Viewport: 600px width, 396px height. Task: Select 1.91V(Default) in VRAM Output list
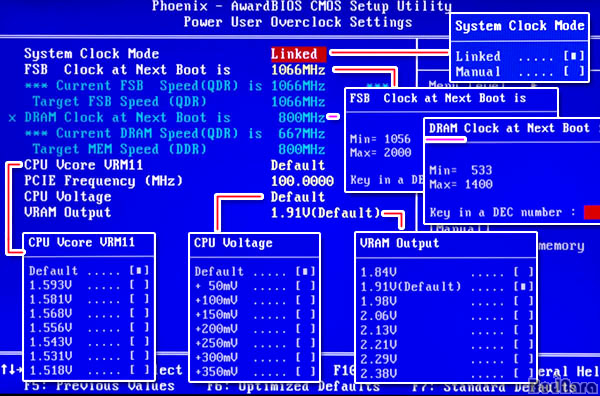pyautogui.click(x=447, y=287)
